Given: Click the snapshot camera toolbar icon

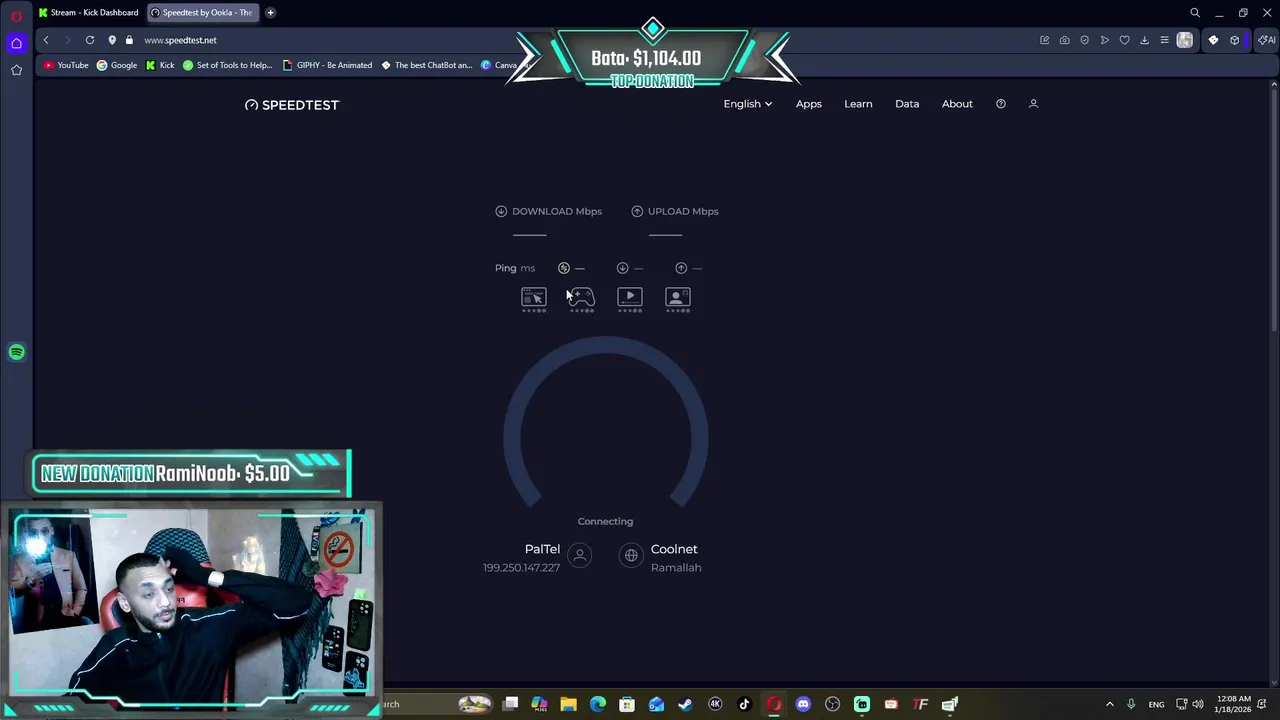Looking at the screenshot, I should (x=1064, y=40).
